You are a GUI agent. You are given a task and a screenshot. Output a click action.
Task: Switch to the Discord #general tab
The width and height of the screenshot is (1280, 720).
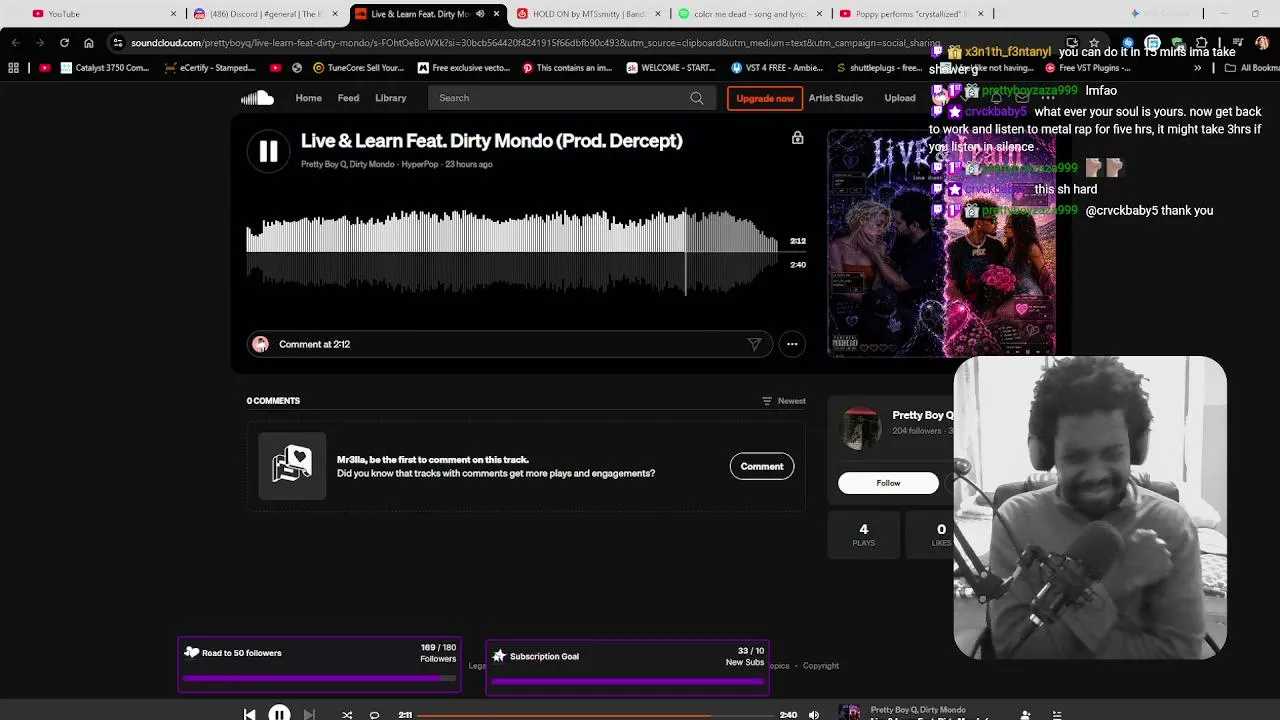(265, 14)
